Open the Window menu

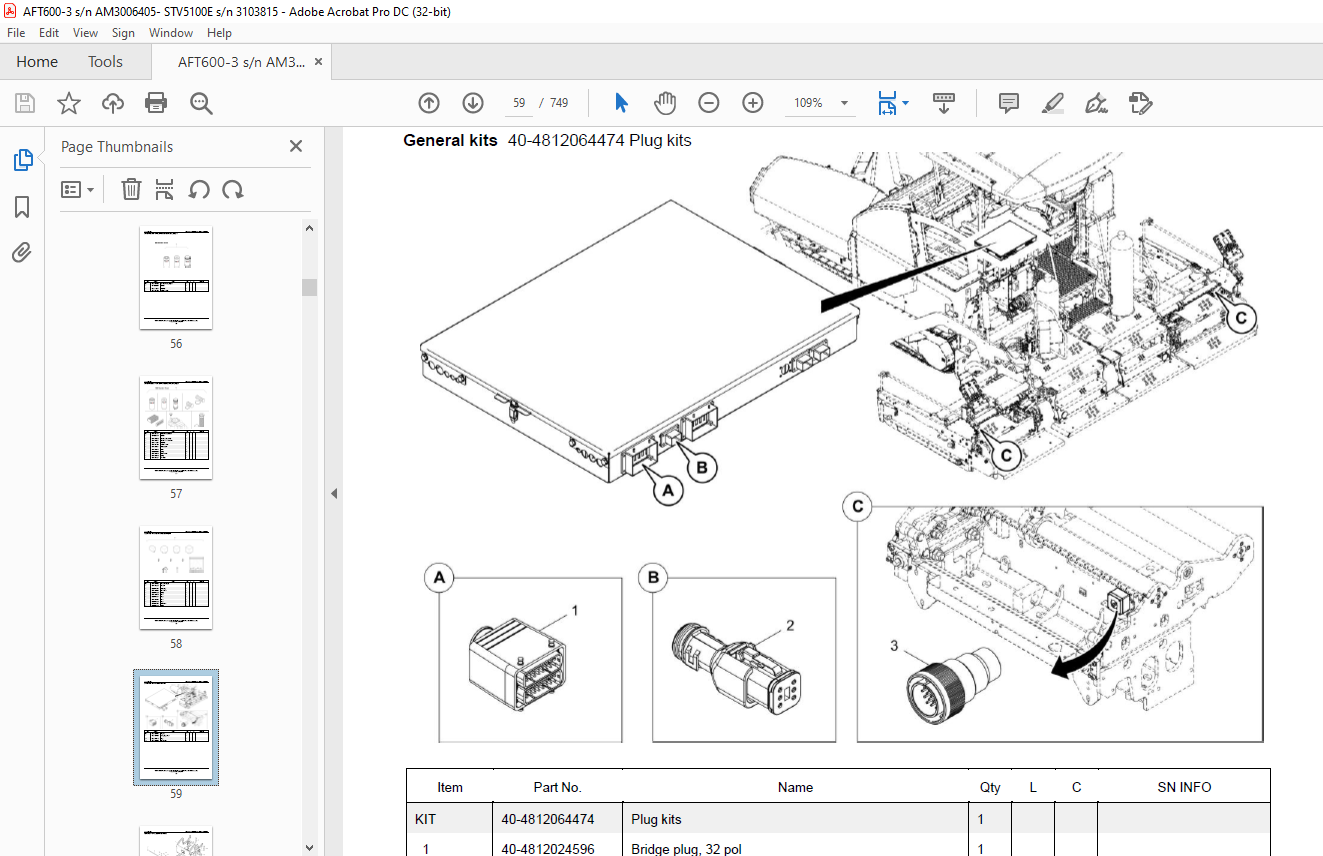[171, 33]
